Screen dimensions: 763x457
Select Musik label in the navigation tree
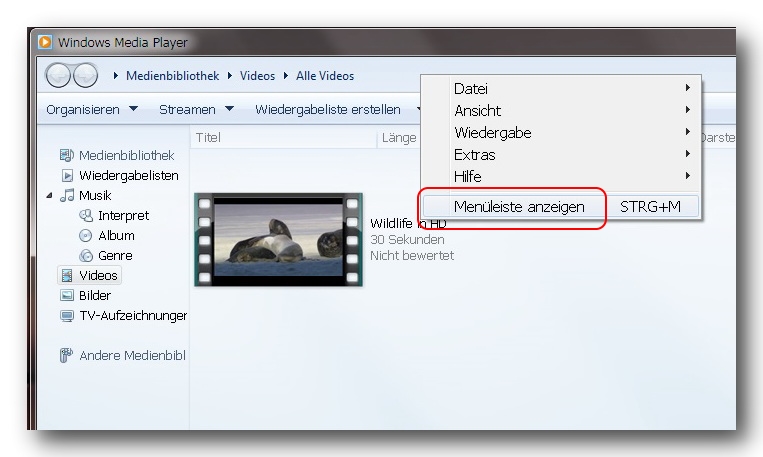click(x=95, y=195)
